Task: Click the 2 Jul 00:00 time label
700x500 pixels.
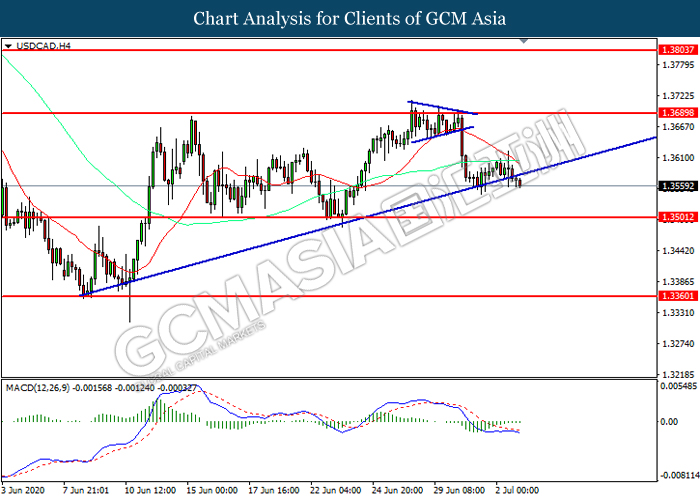Action: pos(517,490)
